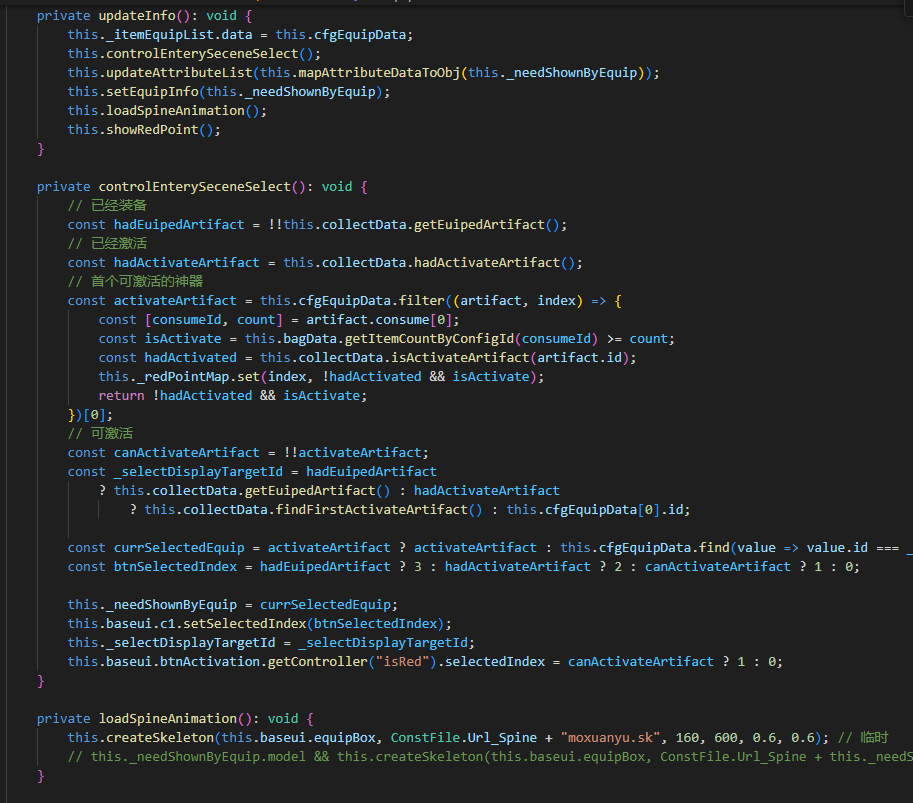Click activateArtifact in its const declaration

[x=175, y=301]
